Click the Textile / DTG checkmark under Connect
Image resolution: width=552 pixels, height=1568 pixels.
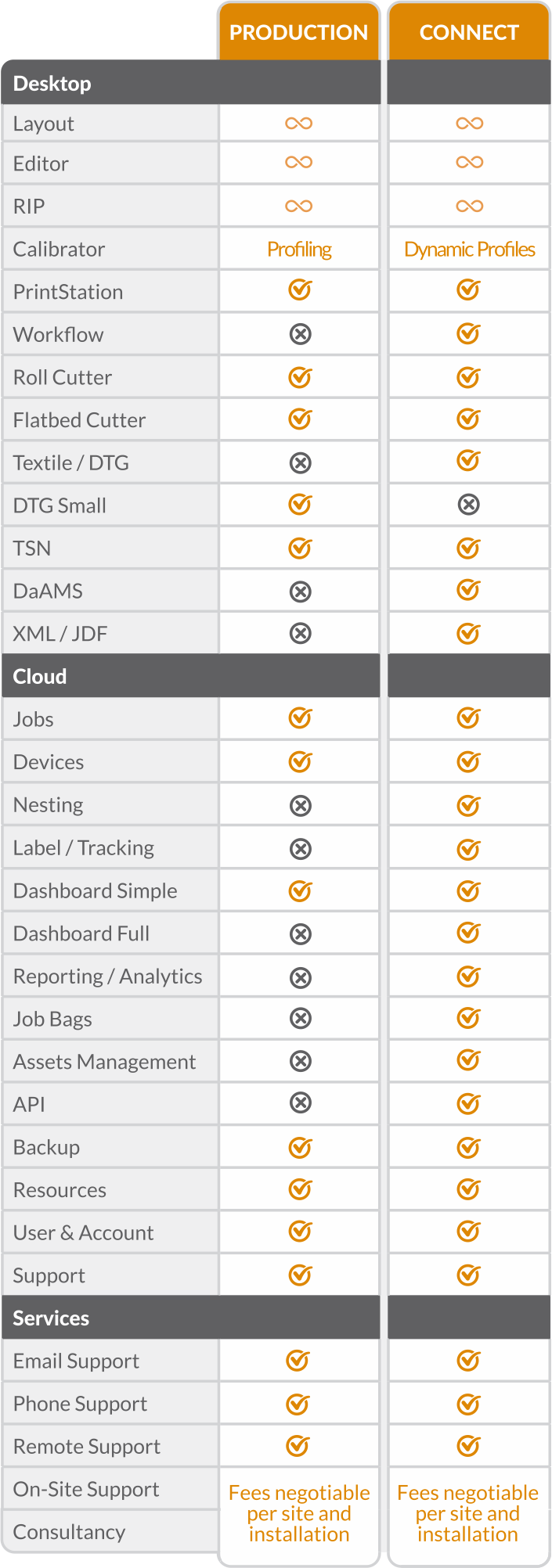[x=468, y=461]
